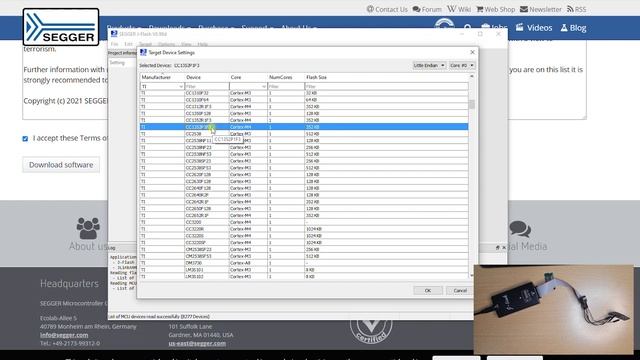Click the Target Device Settings dialog icon
This screenshot has height=360, width=640.
[x=143, y=52]
